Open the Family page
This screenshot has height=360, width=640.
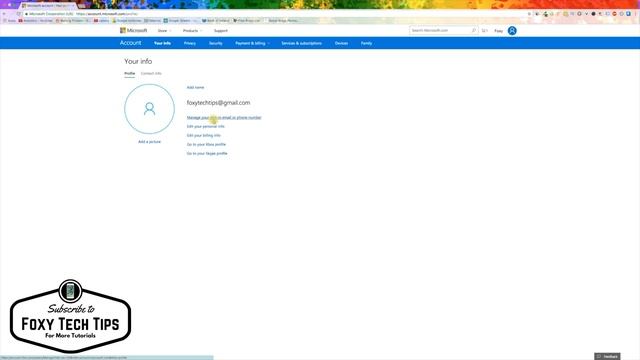tap(366, 43)
